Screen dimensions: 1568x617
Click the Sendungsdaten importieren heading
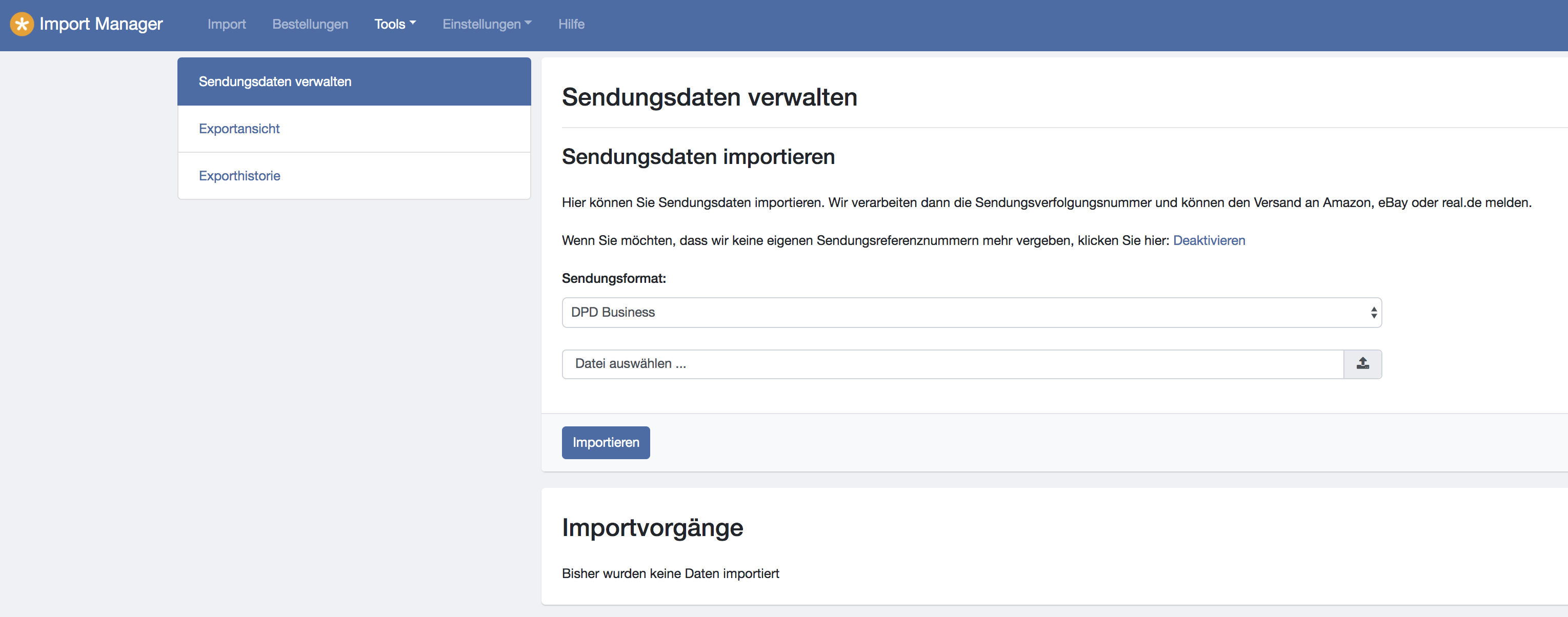point(698,157)
